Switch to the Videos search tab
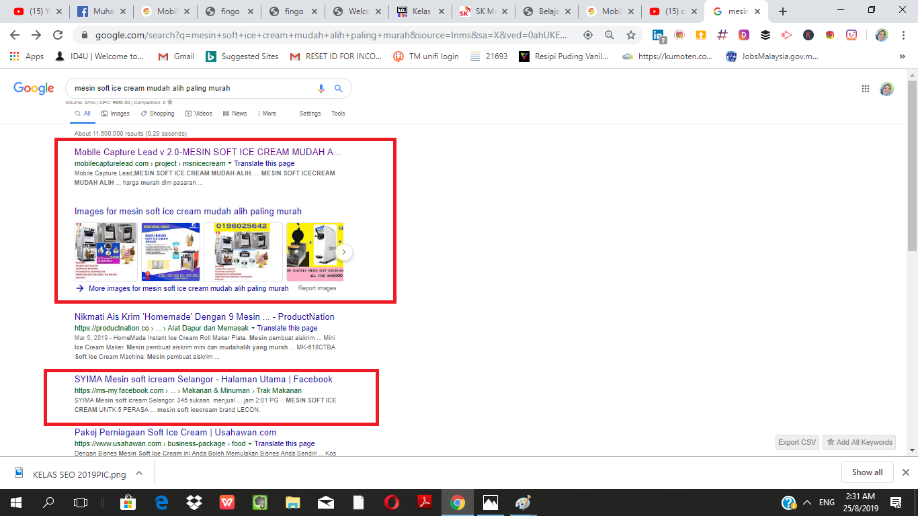918x516 pixels. tap(198, 114)
